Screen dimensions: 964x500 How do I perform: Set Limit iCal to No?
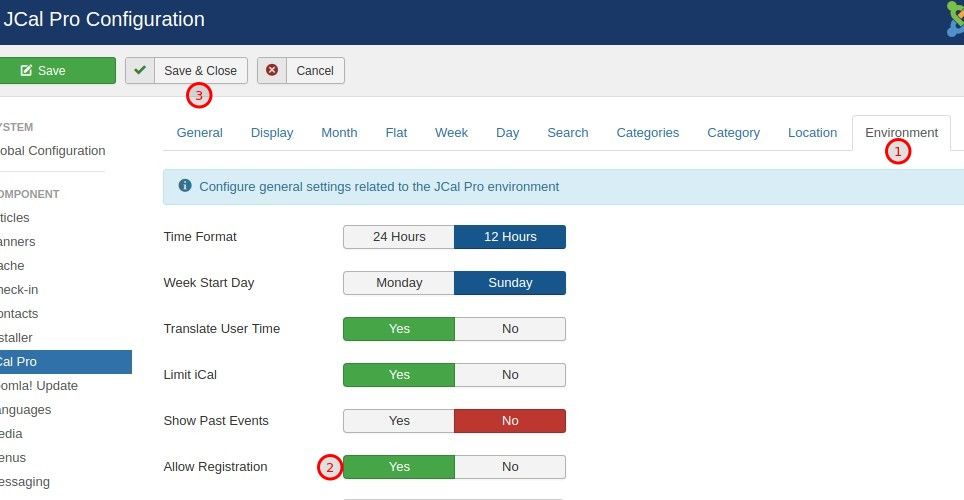tap(510, 375)
